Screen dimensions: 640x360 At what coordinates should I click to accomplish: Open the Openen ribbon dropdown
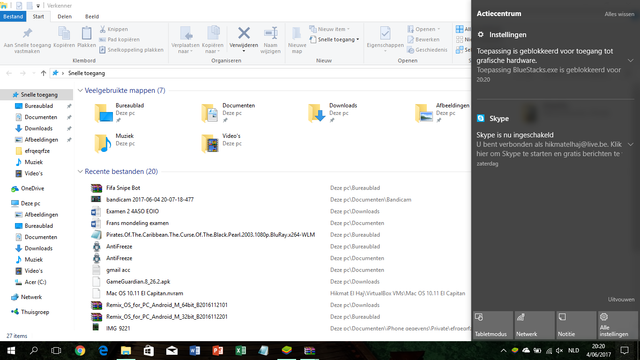click(x=424, y=29)
